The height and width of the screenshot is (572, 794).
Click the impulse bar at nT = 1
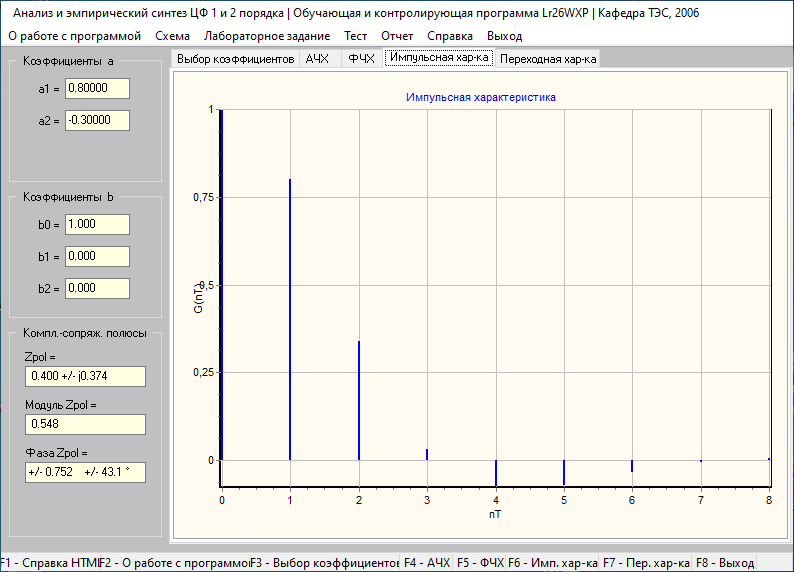(x=290, y=320)
